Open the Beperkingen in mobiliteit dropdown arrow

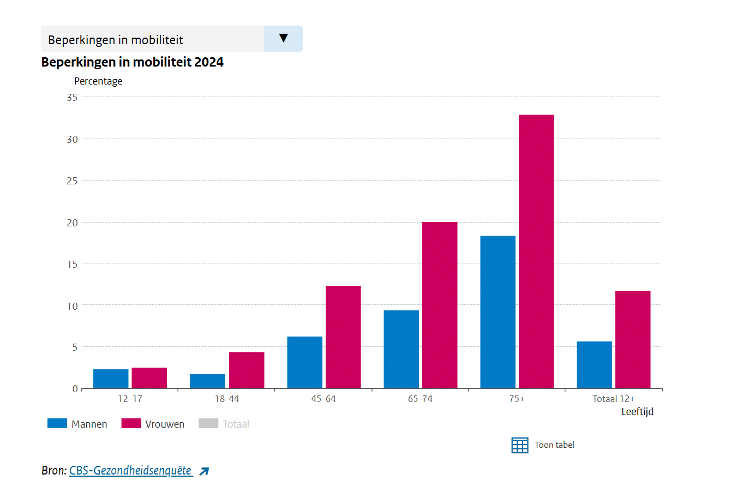tap(283, 39)
